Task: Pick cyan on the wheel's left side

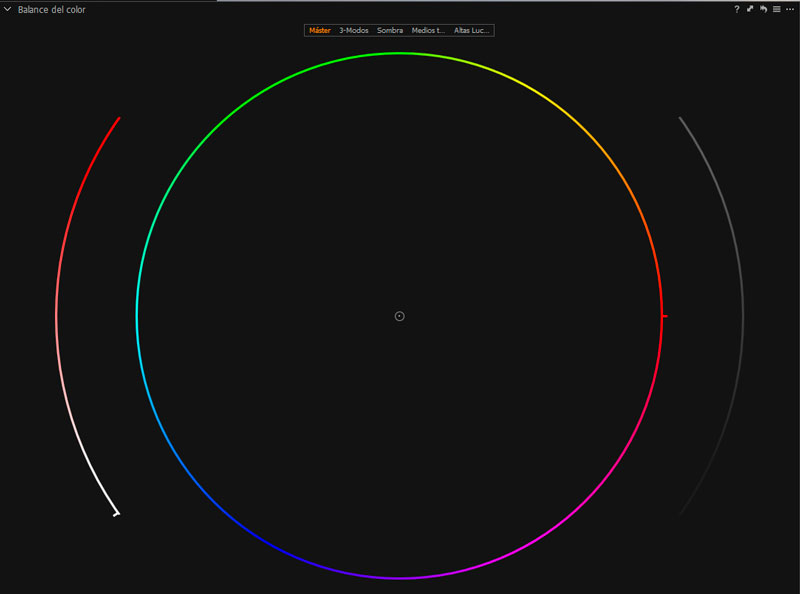Action: coord(138,316)
